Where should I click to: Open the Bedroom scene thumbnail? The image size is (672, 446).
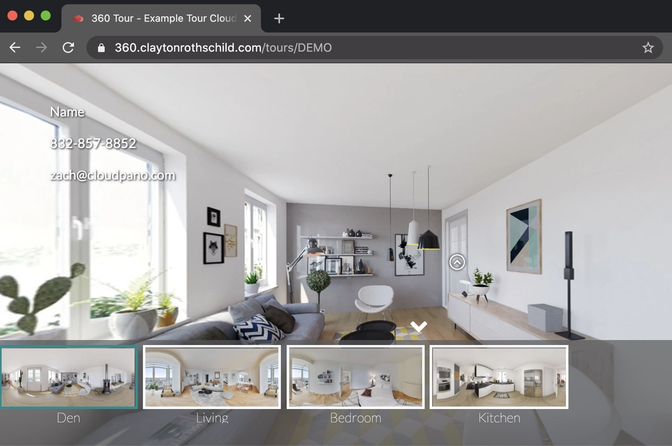[x=356, y=377]
